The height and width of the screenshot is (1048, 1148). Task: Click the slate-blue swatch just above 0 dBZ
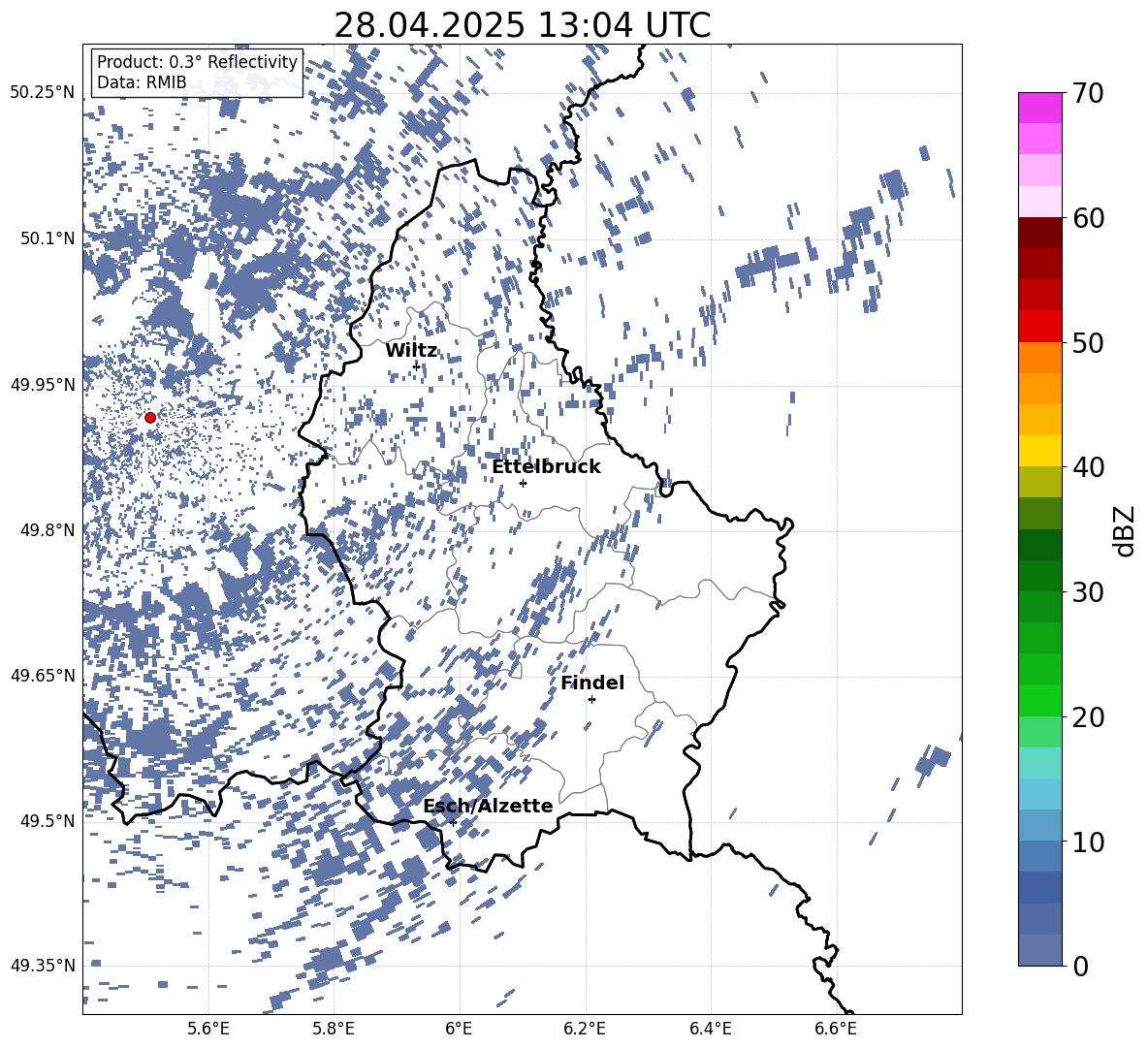coord(1040,950)
